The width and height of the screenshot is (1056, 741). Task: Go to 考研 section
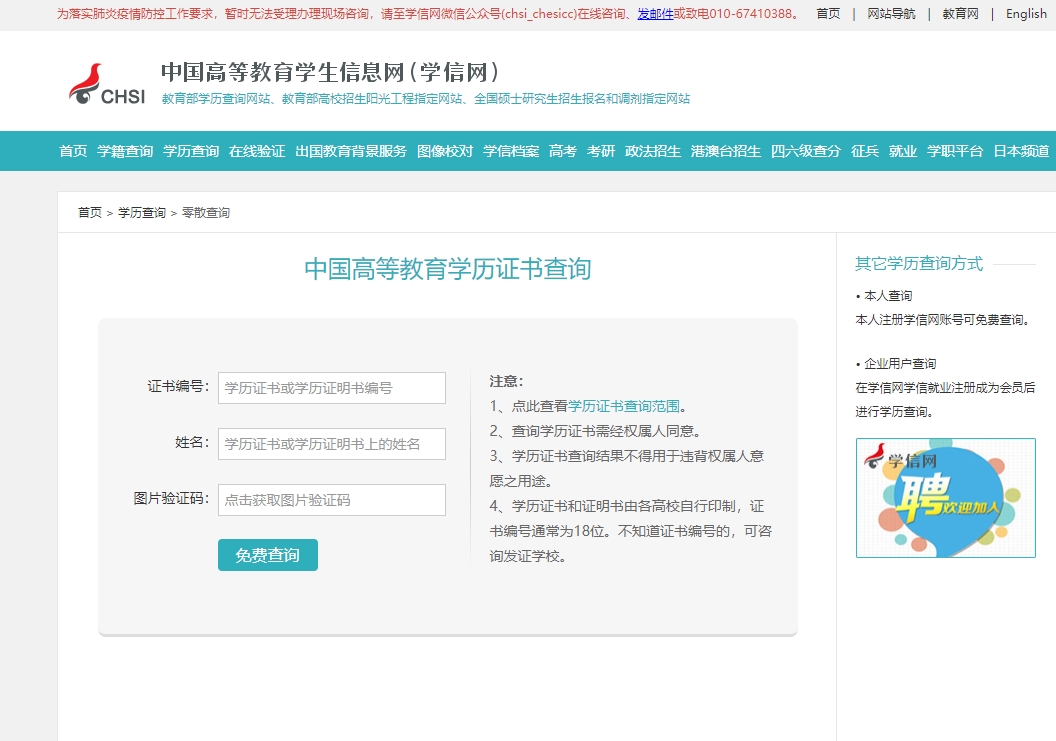[601, 151]
